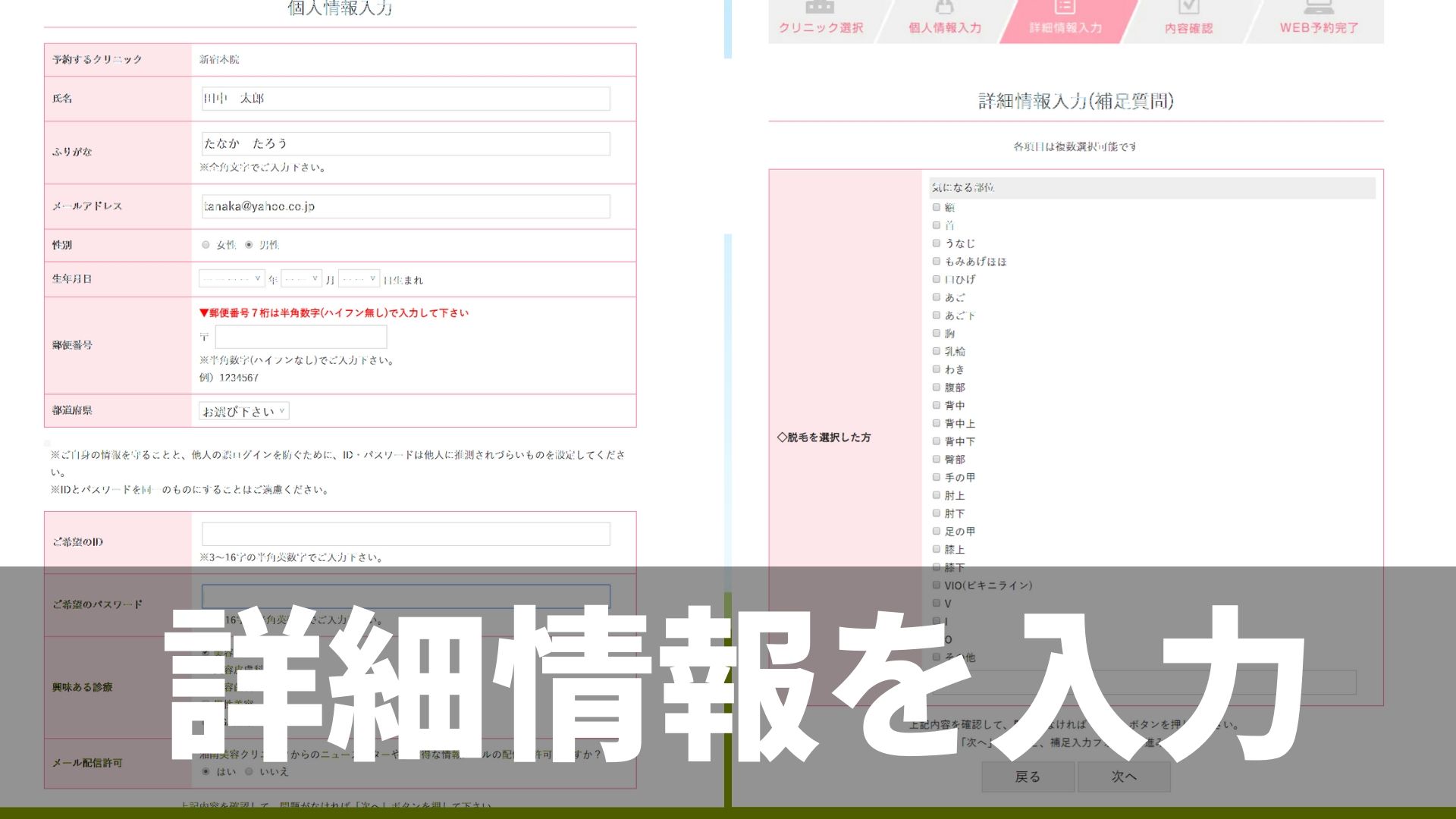Image resolution: width=1456 pixels, height=819 pixels.
Task: Check the 手の甲 checkbox
Action: click(x=937, y=478)
